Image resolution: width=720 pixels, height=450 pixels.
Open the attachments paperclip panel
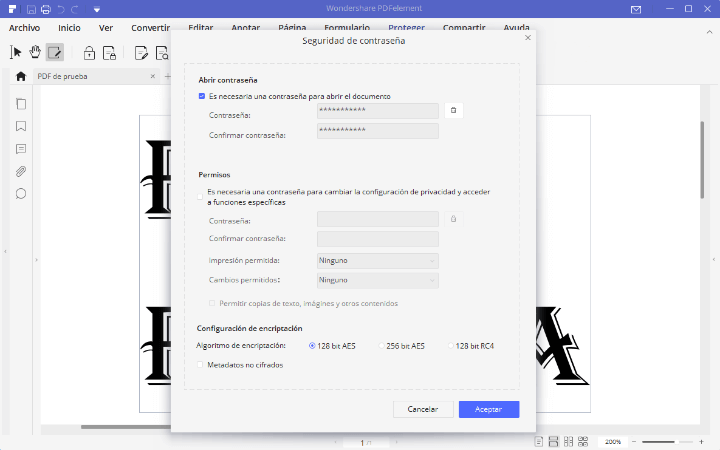point(21,171)
